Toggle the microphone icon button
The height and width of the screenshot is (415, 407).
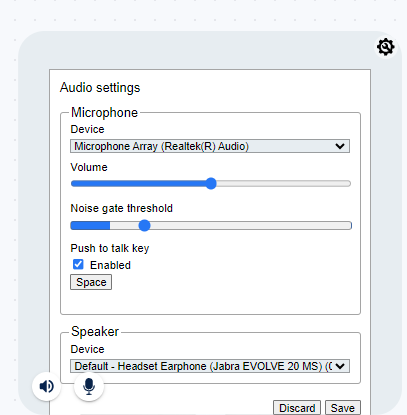[89, 386]
